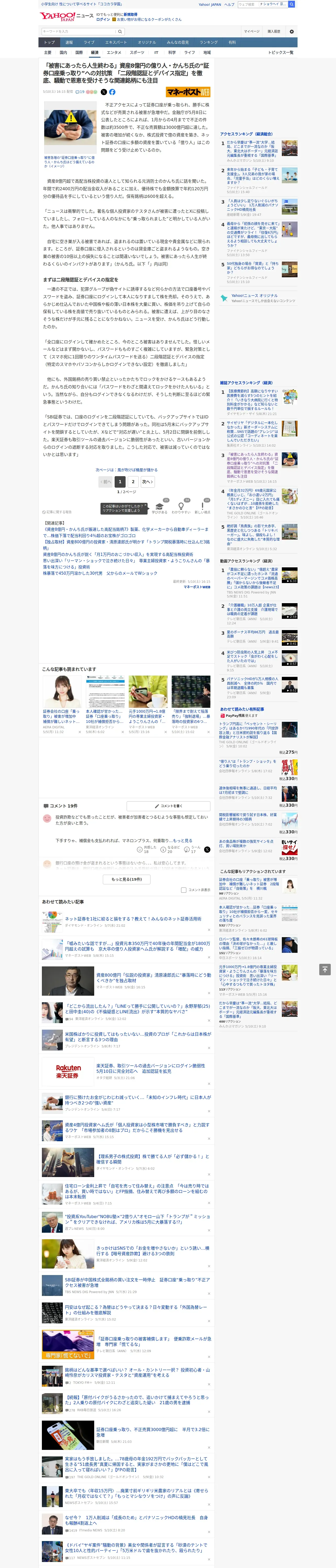336x1568 pixels.
Task: Click current page 1 pagination button
Action: 120,481
